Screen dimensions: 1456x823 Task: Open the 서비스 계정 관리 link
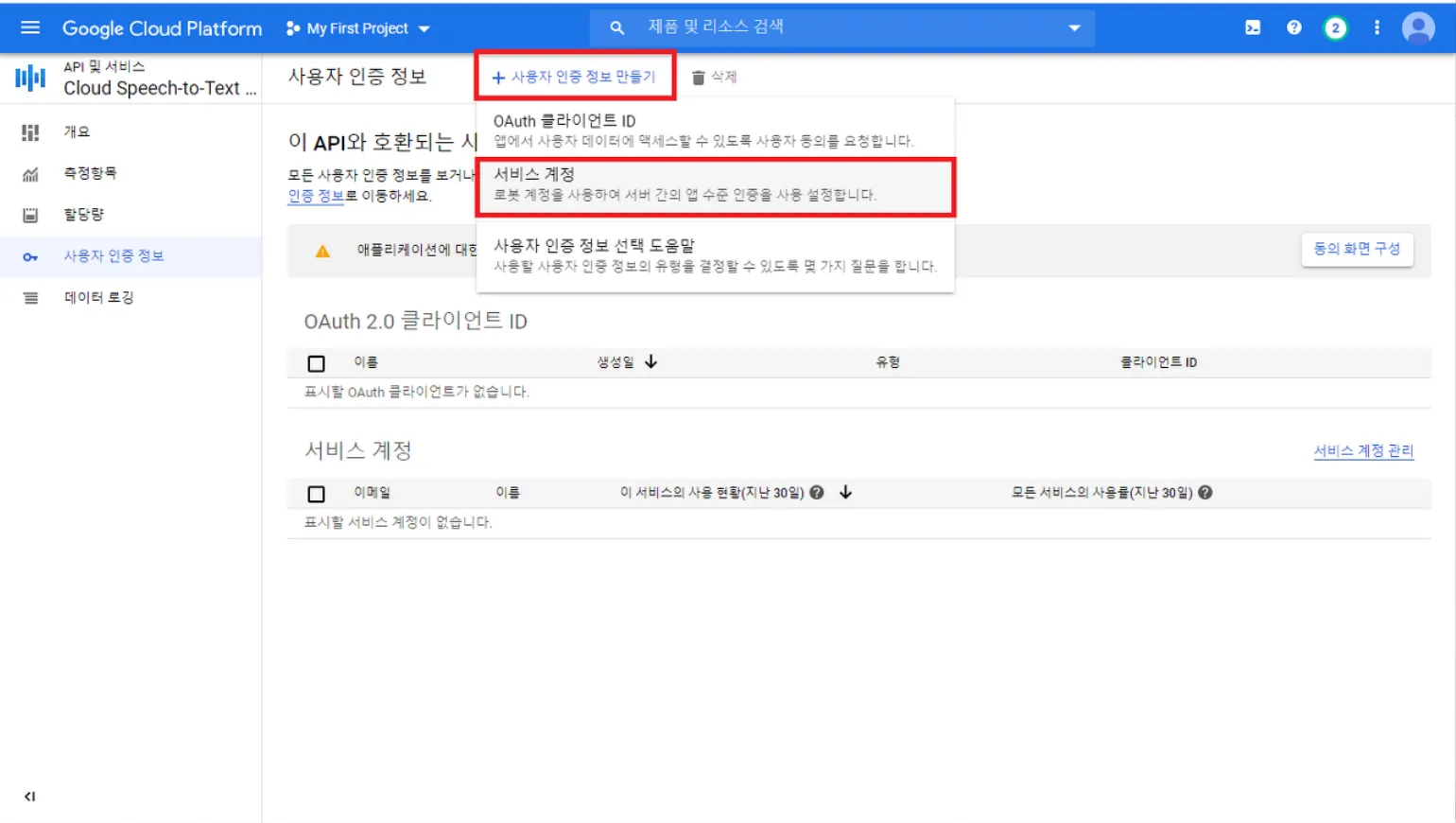coord(1363,451)
